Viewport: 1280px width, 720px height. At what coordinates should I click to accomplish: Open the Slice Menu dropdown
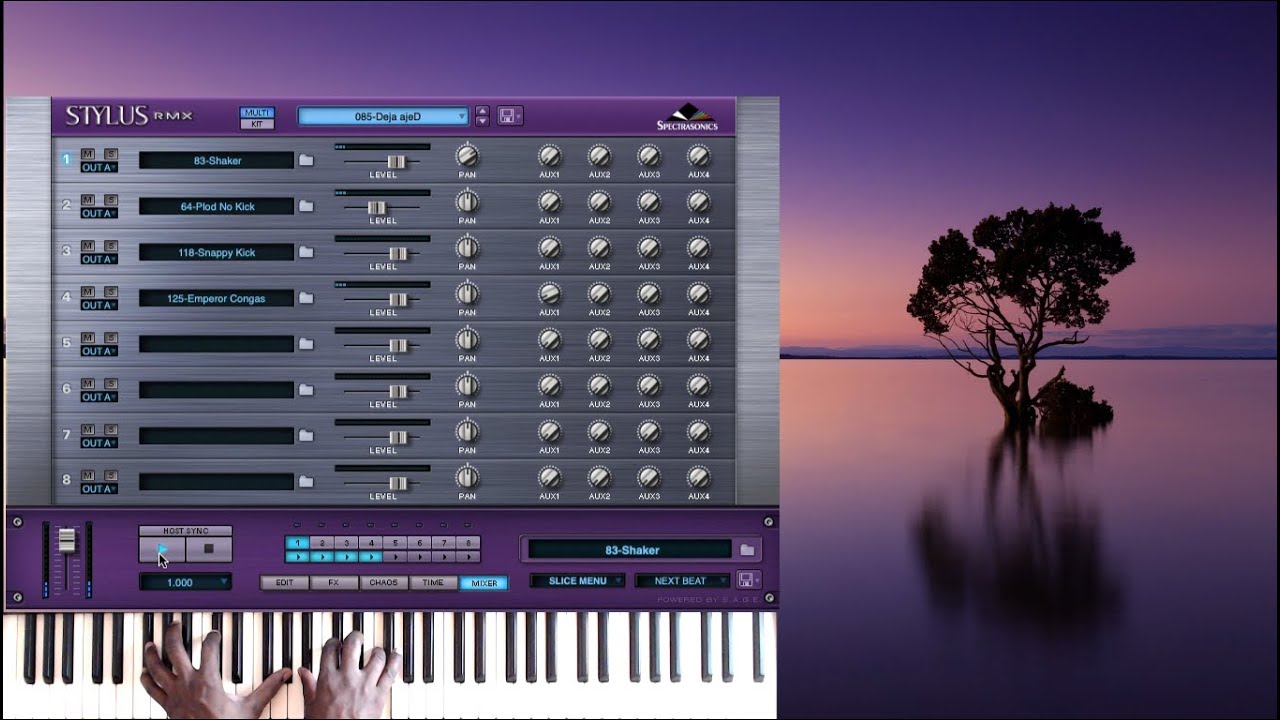[578, 581]
